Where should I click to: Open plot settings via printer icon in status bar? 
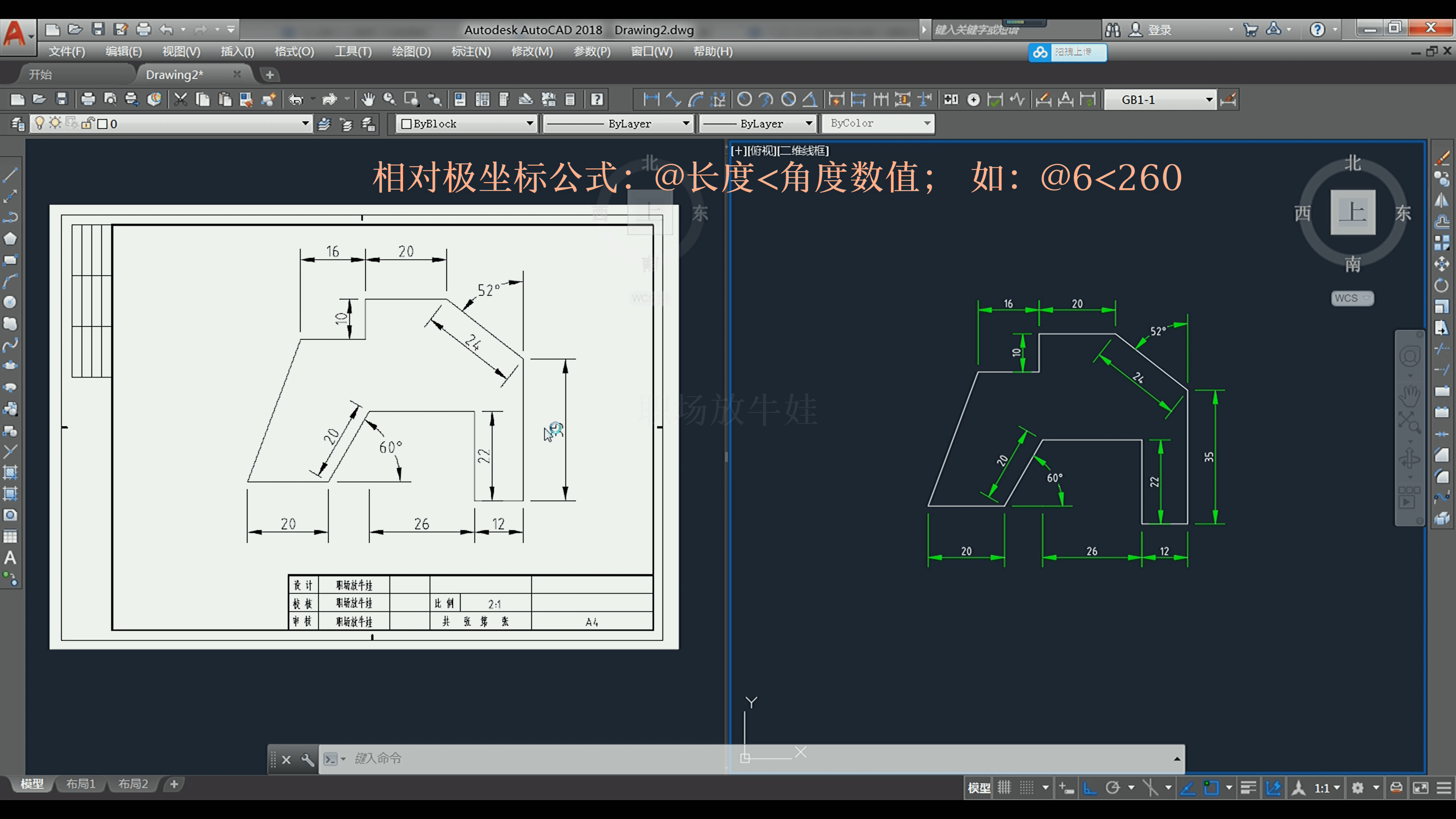pos(1395,788)
